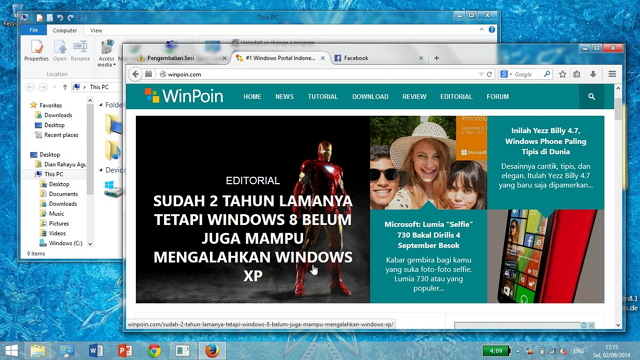Open PowerPoint from the taskbar

[x=125, y=351]
